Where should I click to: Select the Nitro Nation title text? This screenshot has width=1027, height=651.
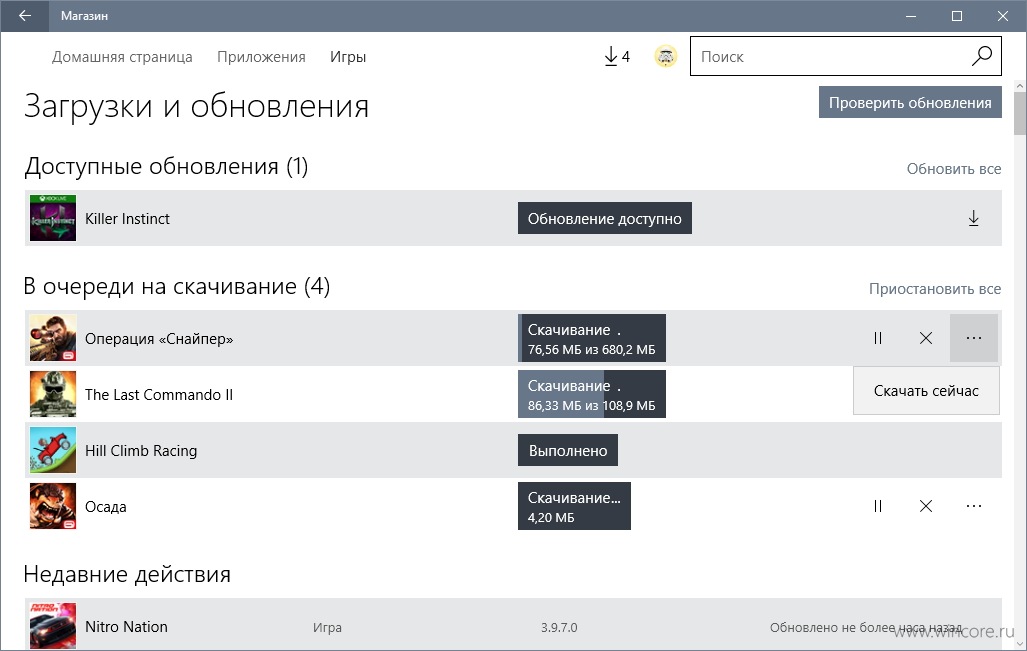click(126, 627)
